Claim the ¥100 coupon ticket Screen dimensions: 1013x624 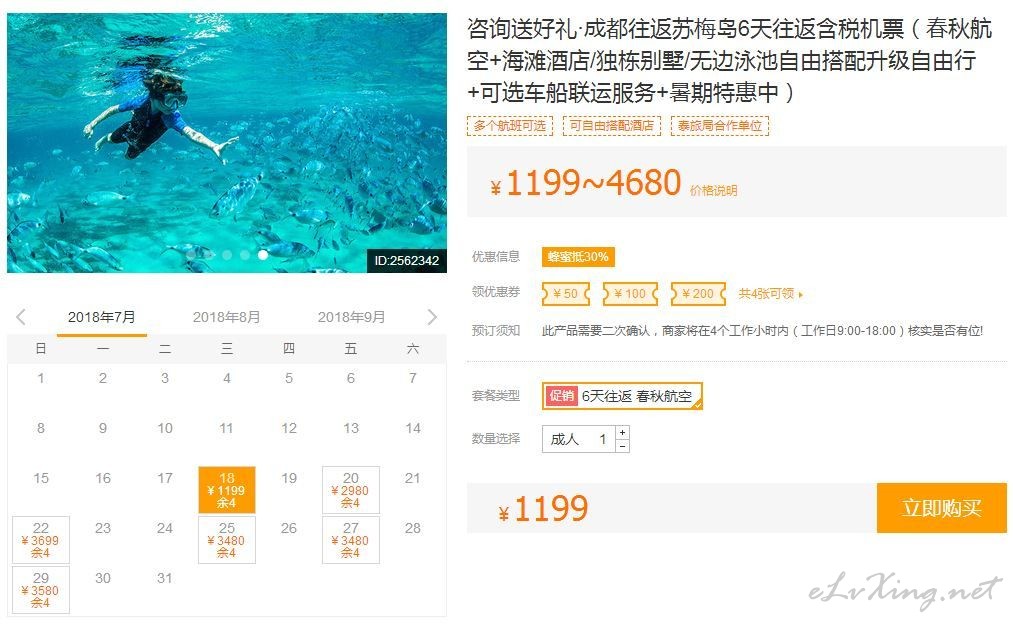pyautogui.click(x=630, y=294)
